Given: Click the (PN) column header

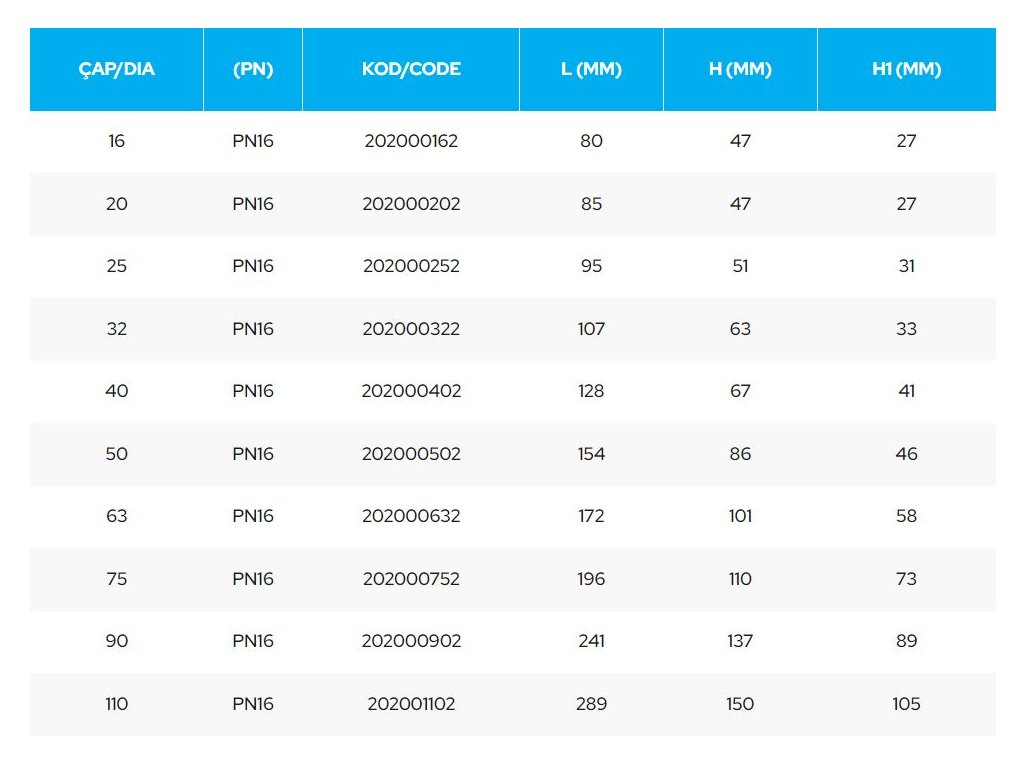Looking at the screenshot, I should click(253, 69).
